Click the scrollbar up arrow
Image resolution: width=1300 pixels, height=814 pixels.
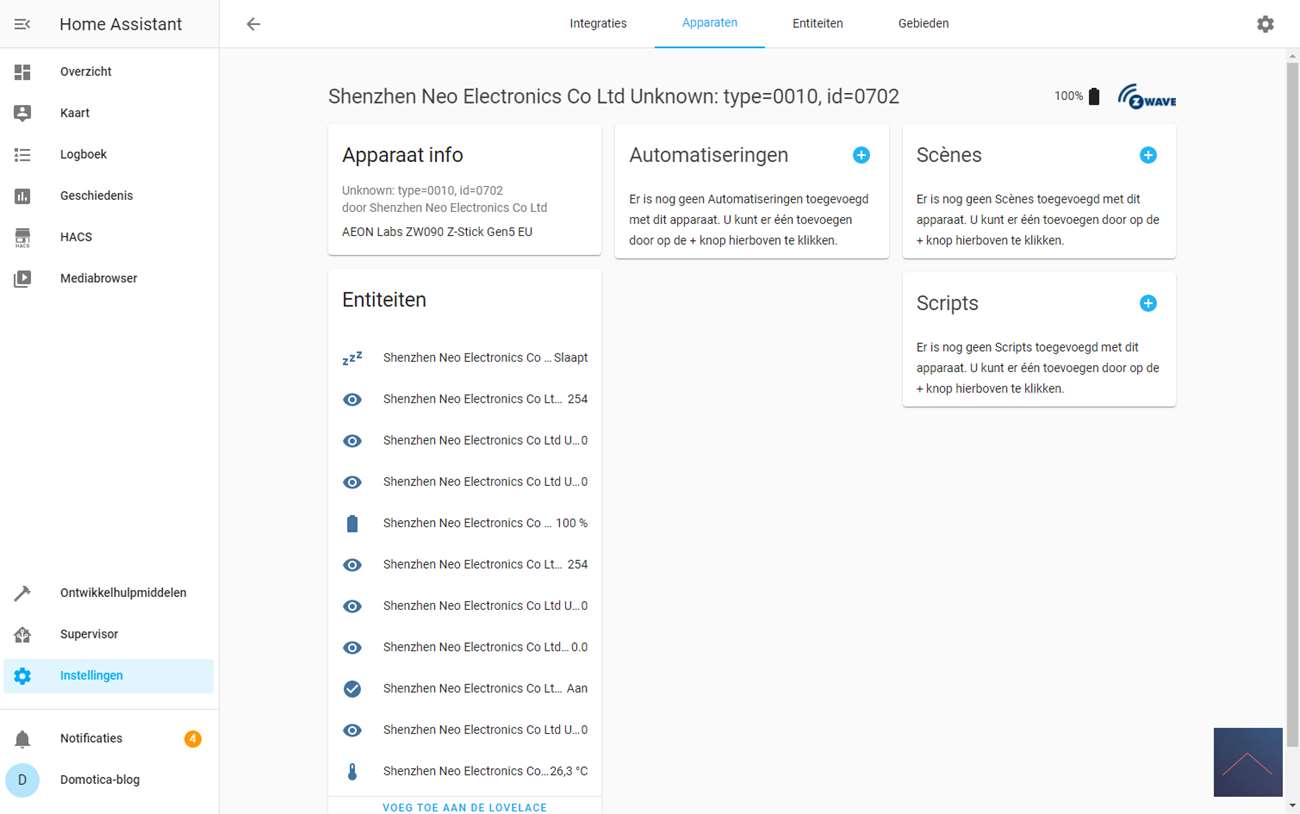[x=1292, y=54]
